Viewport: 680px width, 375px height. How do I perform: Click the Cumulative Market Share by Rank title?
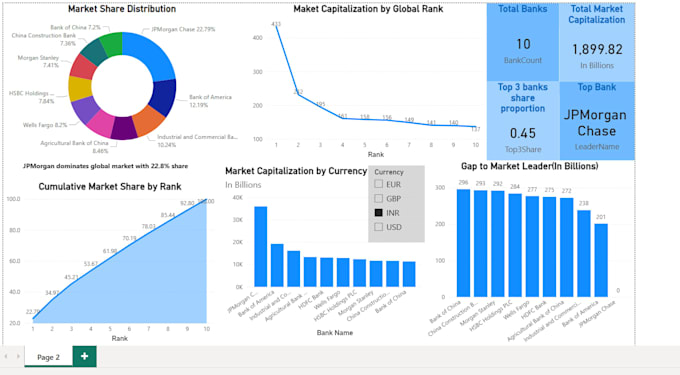point(110,186)
